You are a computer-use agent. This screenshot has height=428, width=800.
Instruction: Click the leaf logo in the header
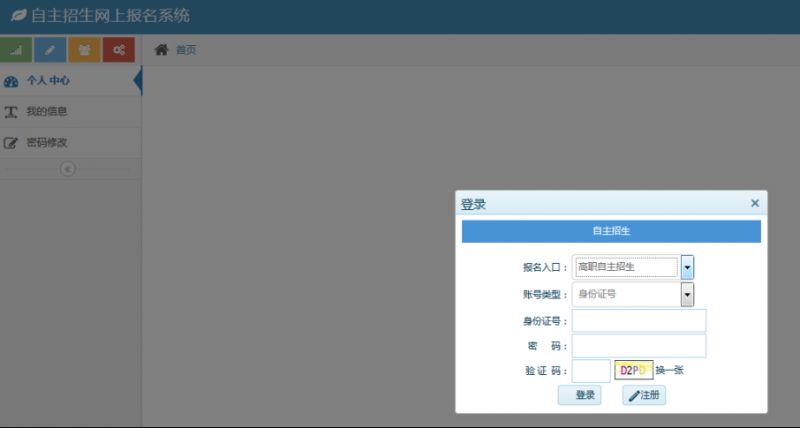point(19,15)
